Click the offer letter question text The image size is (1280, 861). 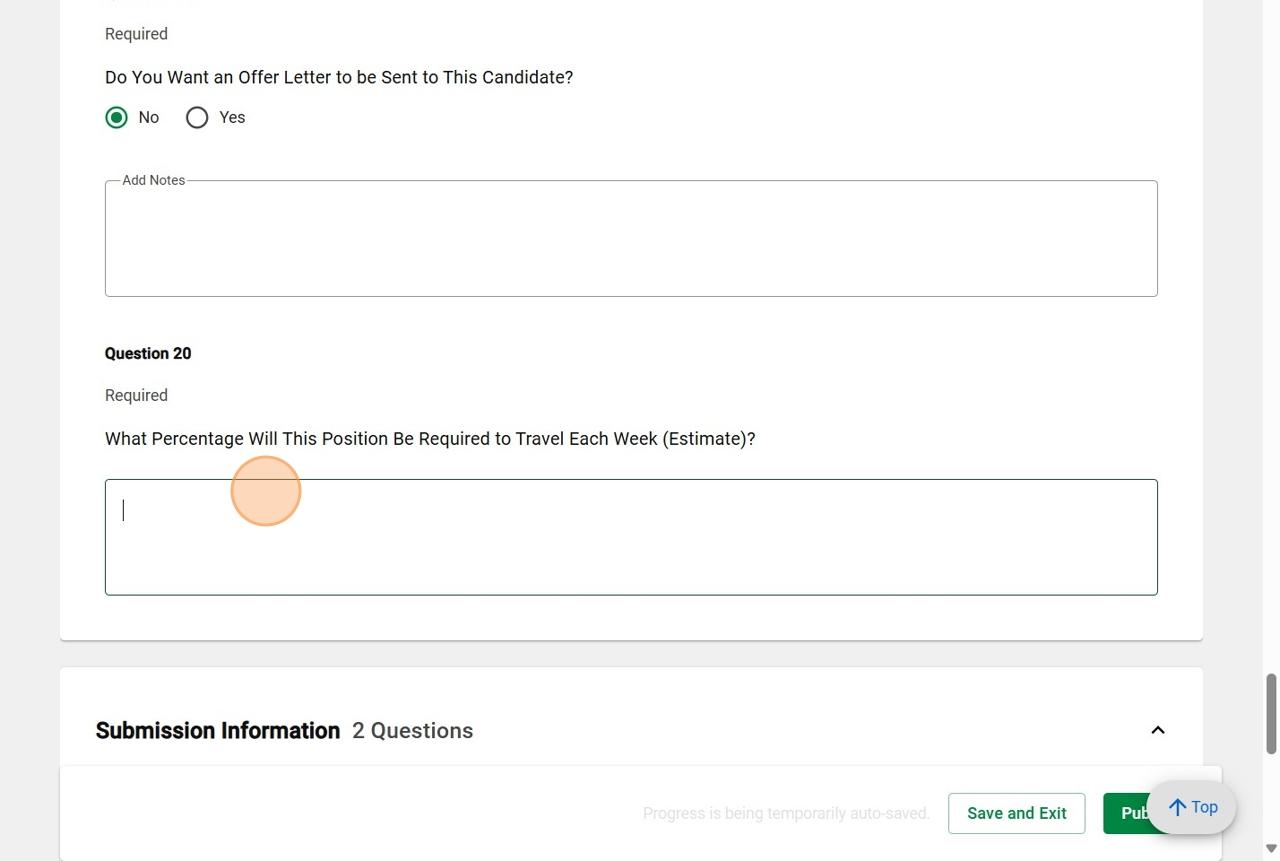(x=339, y=78)
